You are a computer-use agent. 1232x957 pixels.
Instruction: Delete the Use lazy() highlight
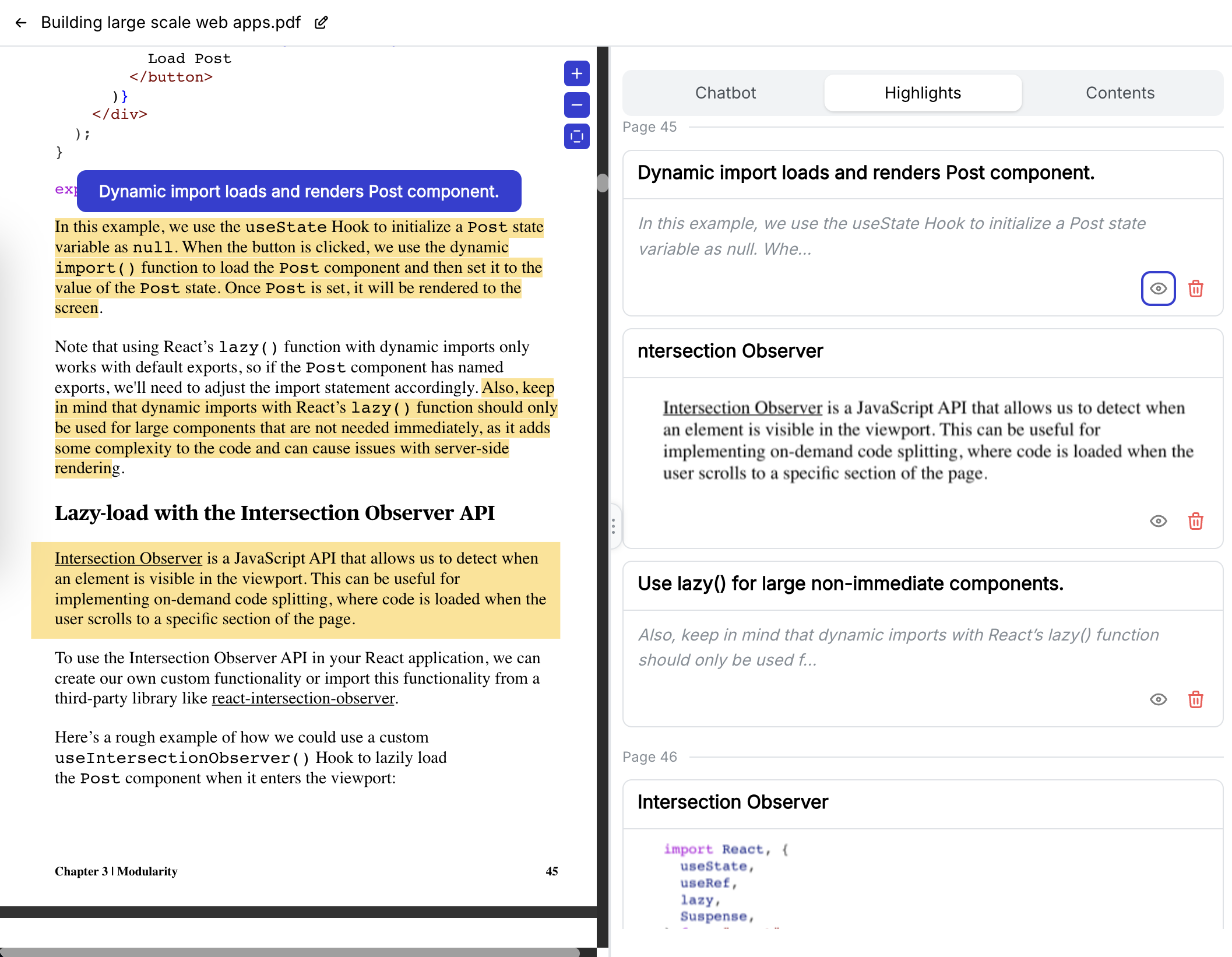click(x=1195, y=699)
